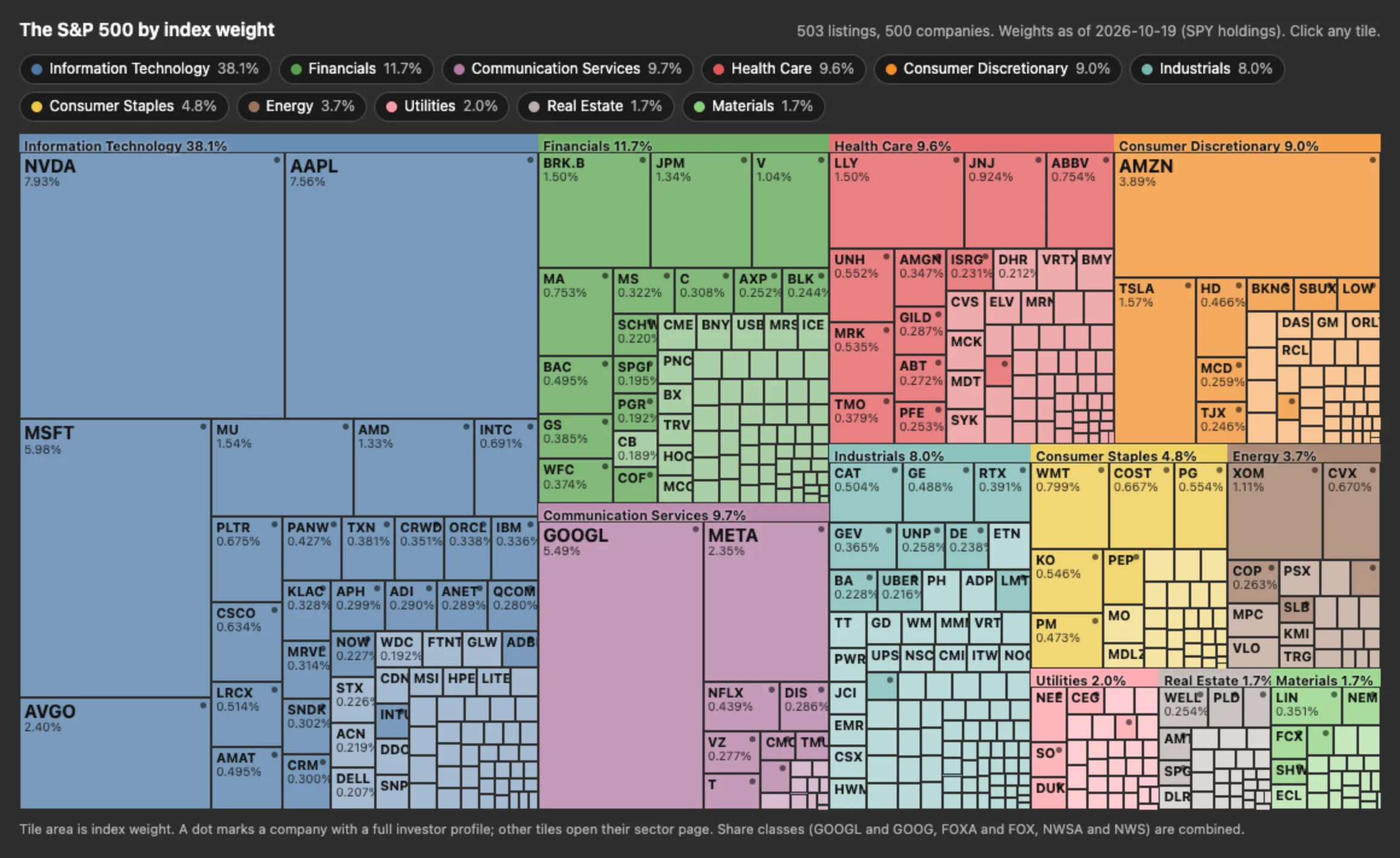The image size is (1400, 858).
Task: Click the AMZN 3.89% tile
Action: [x=1247, y=215]
